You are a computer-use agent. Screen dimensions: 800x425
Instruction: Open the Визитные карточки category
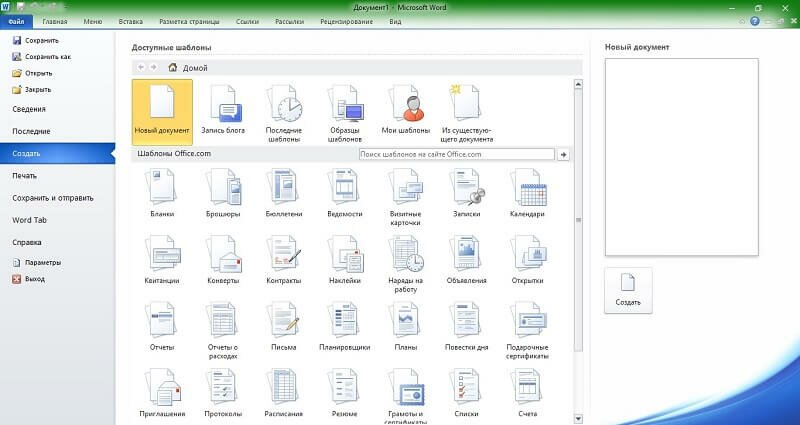pyautogui.click(x=406, y=197)
